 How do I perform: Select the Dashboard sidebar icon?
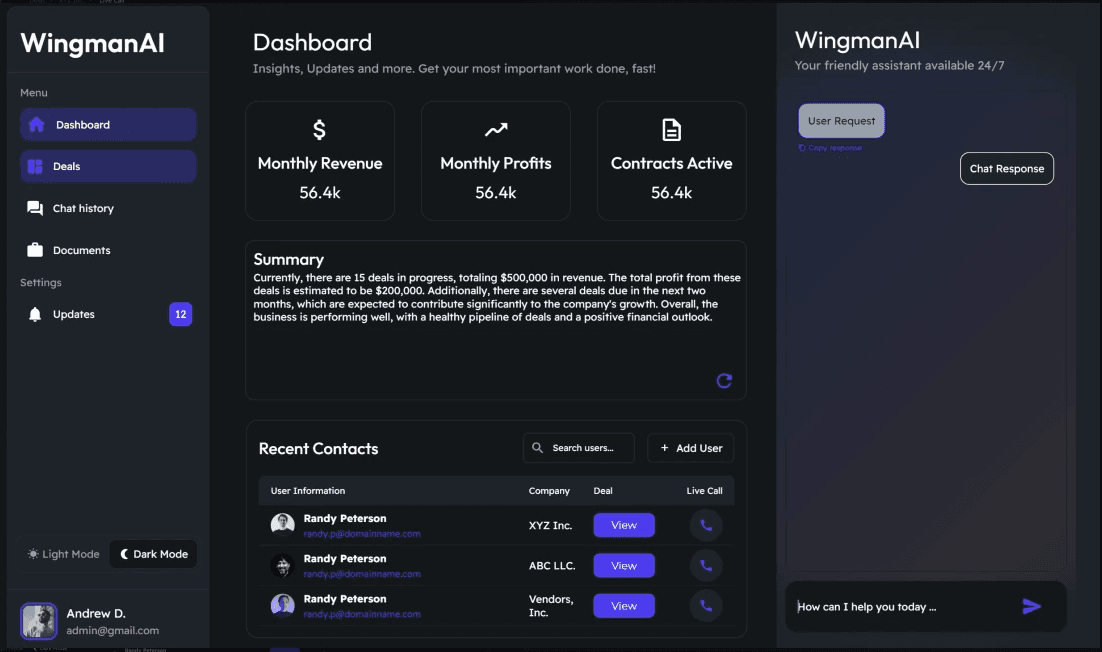36,124
